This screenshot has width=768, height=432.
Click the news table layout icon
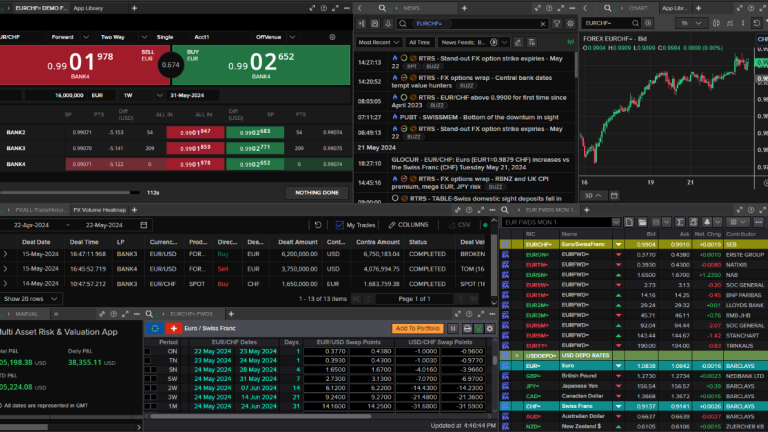point(531,42)
